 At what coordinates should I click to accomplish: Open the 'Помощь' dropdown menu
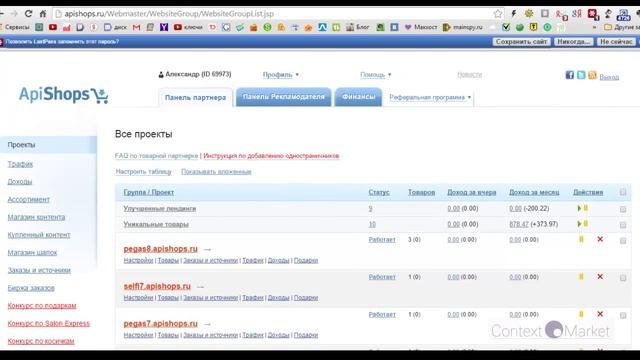(x=376, y=75)
